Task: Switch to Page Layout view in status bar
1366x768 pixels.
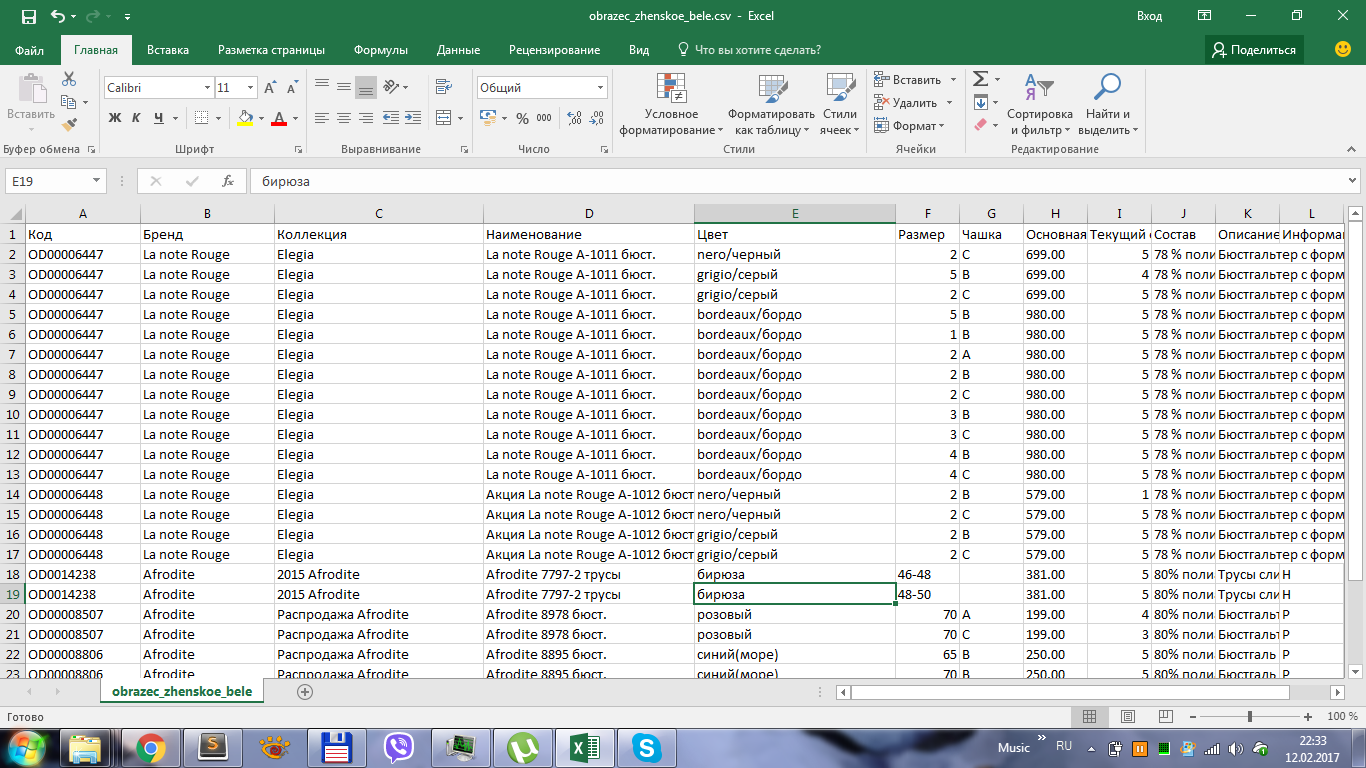Action: point(1128,717)
